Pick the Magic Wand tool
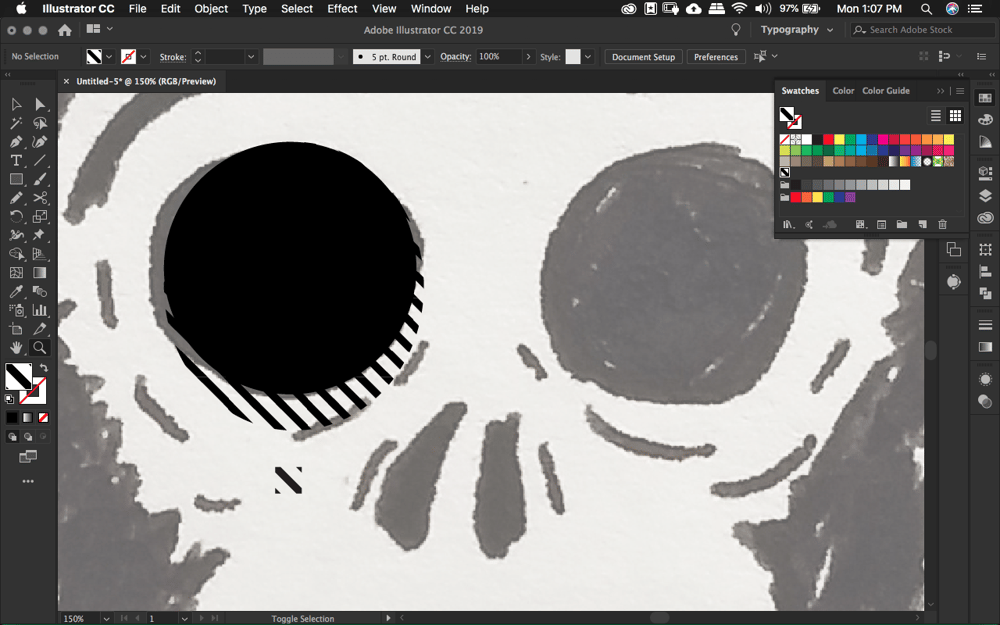Screen dimensions: 1000x625 tap(16, 123)
